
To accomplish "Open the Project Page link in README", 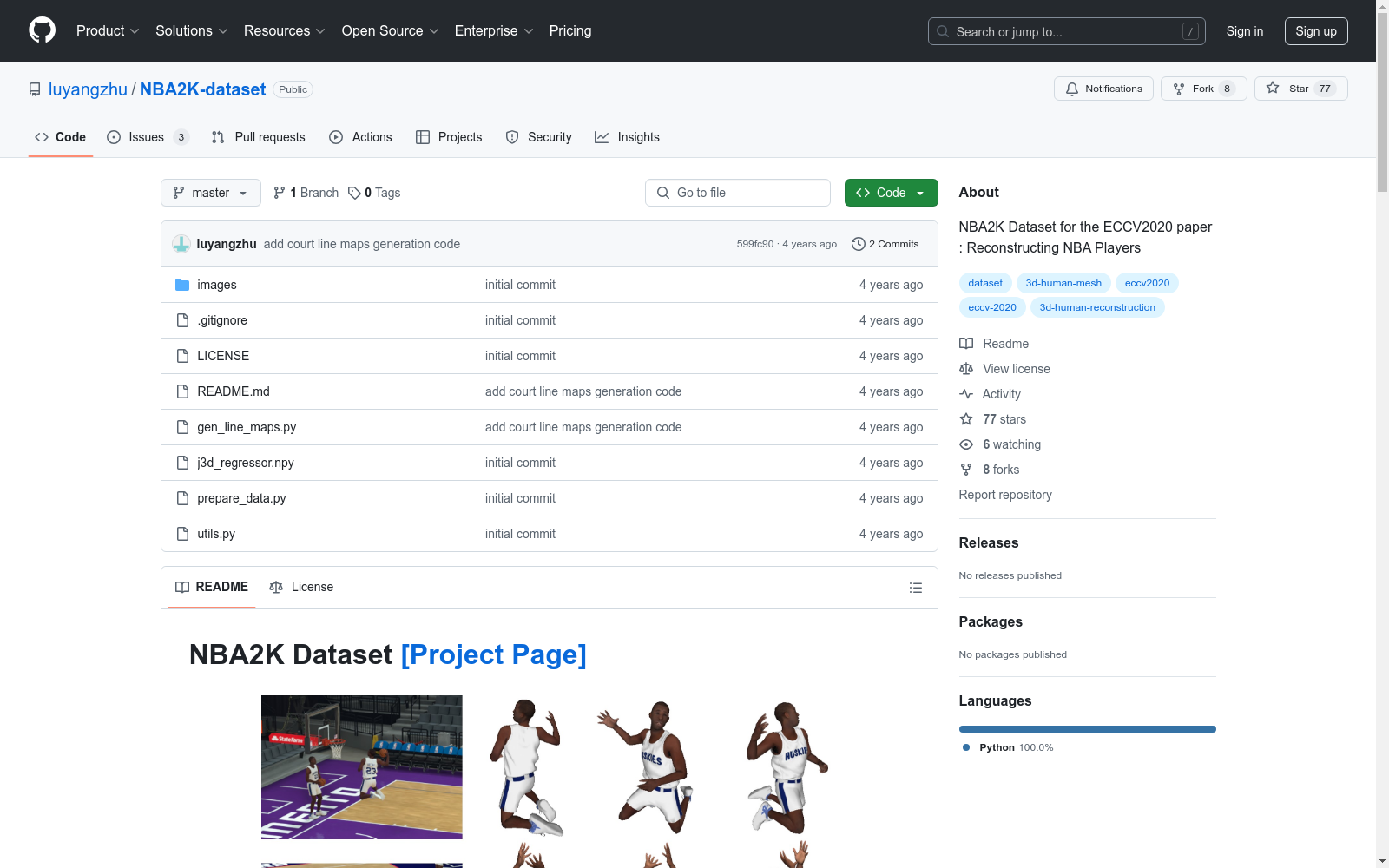I will (493, 654).
